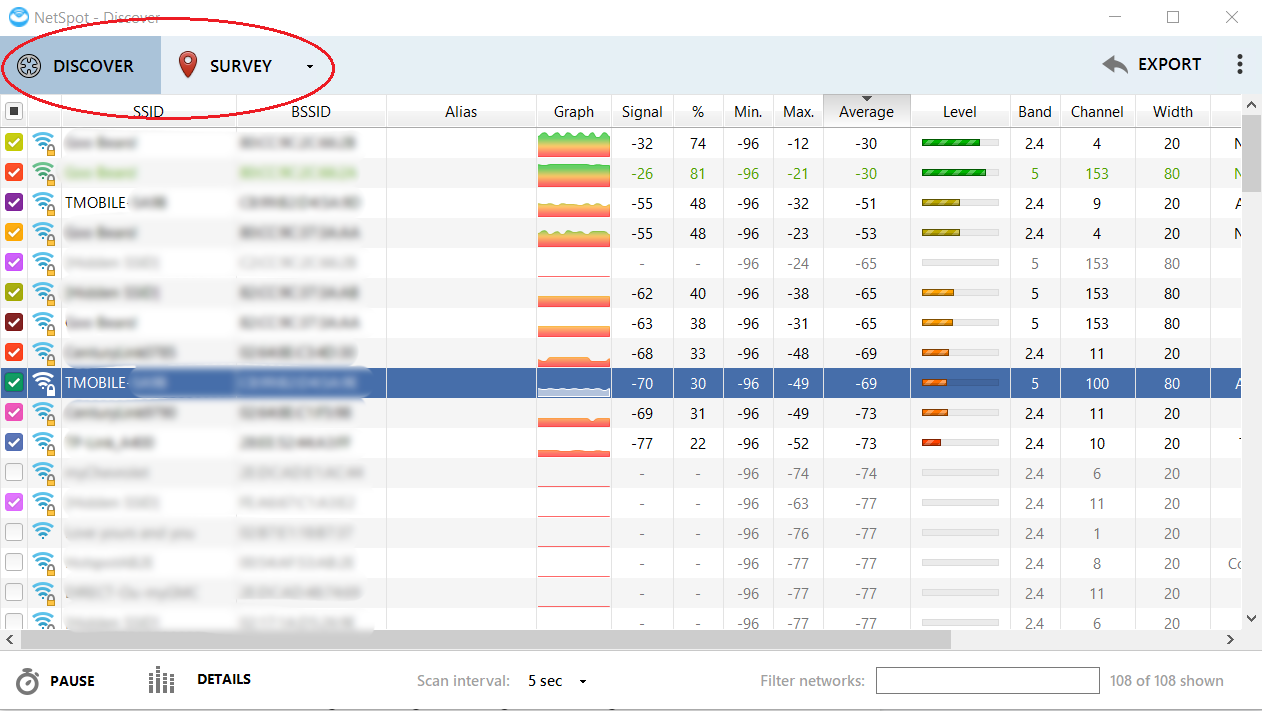The image size is (1262, 711).
Task: Sort by the Average column header
Action: tap(866, 111)
